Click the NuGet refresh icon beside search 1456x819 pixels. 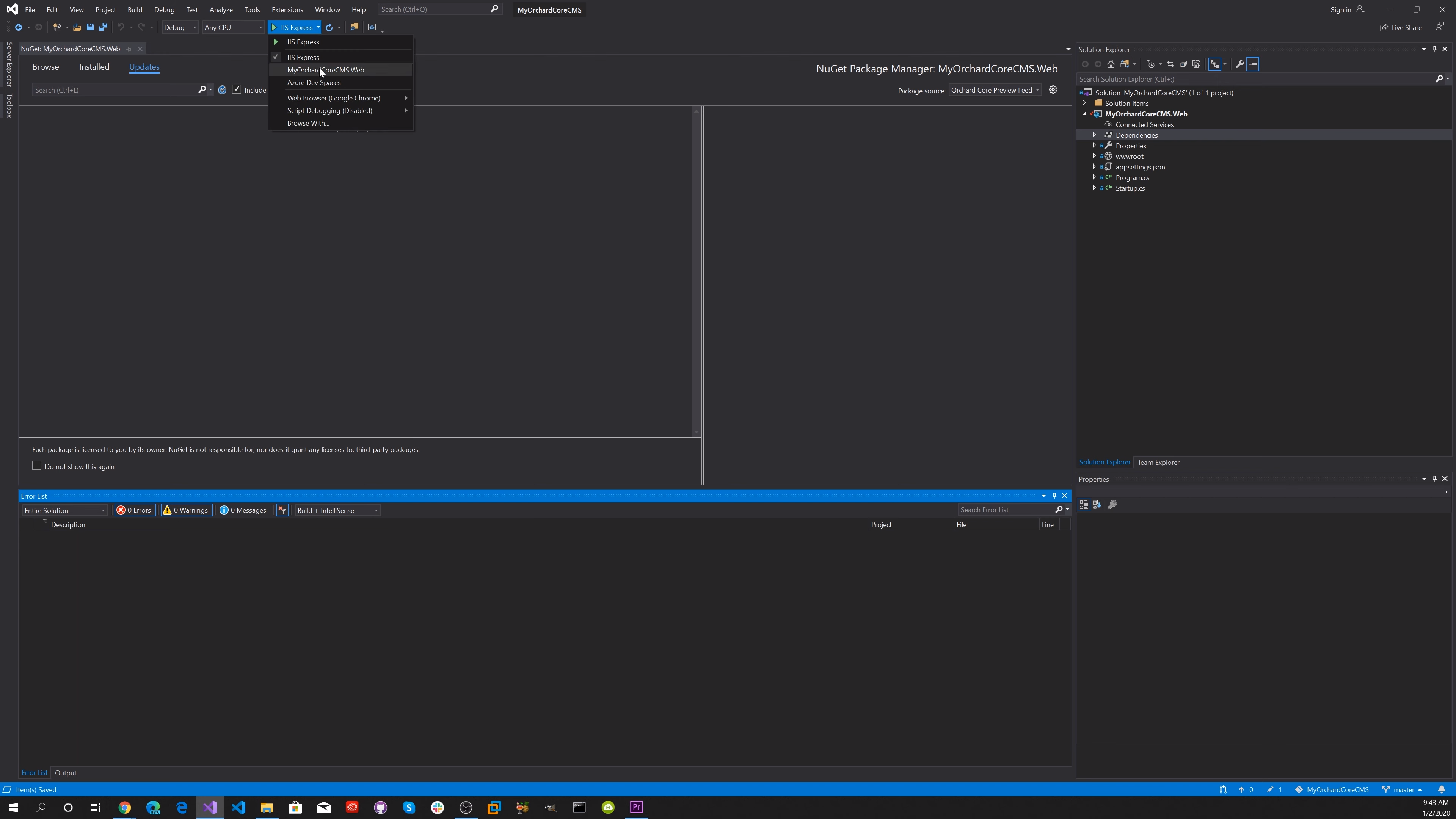[222, 90]
